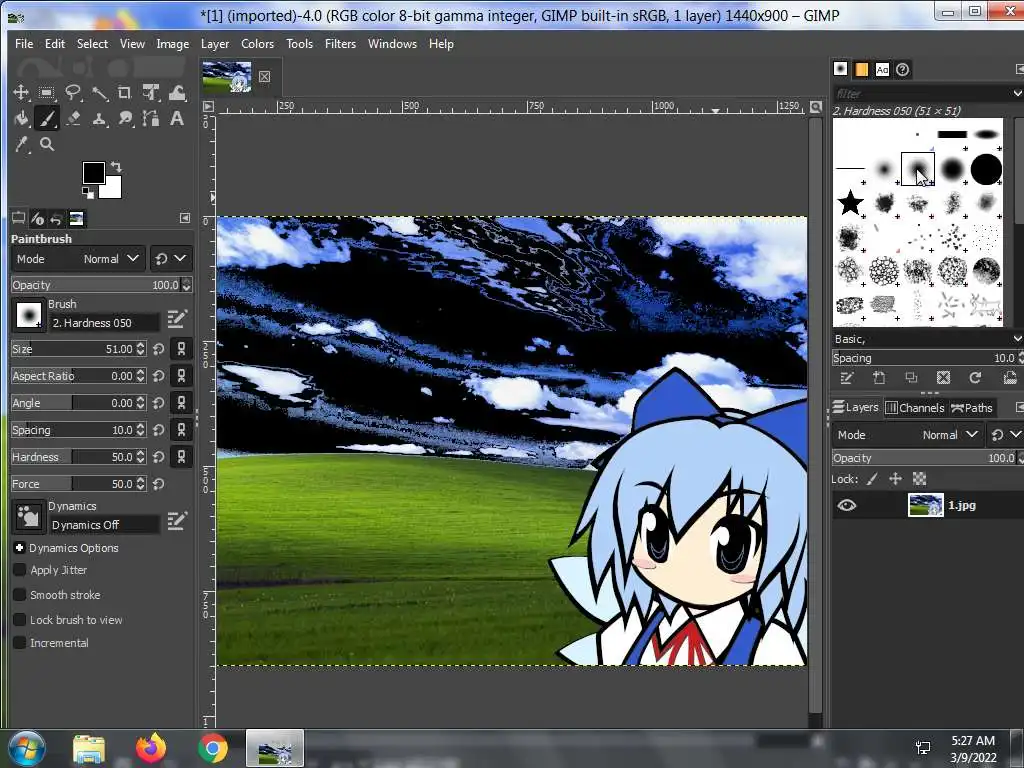Screen dimensions: 1024x768
Task: Select the Text tool
Action: [x=177, y=118]
